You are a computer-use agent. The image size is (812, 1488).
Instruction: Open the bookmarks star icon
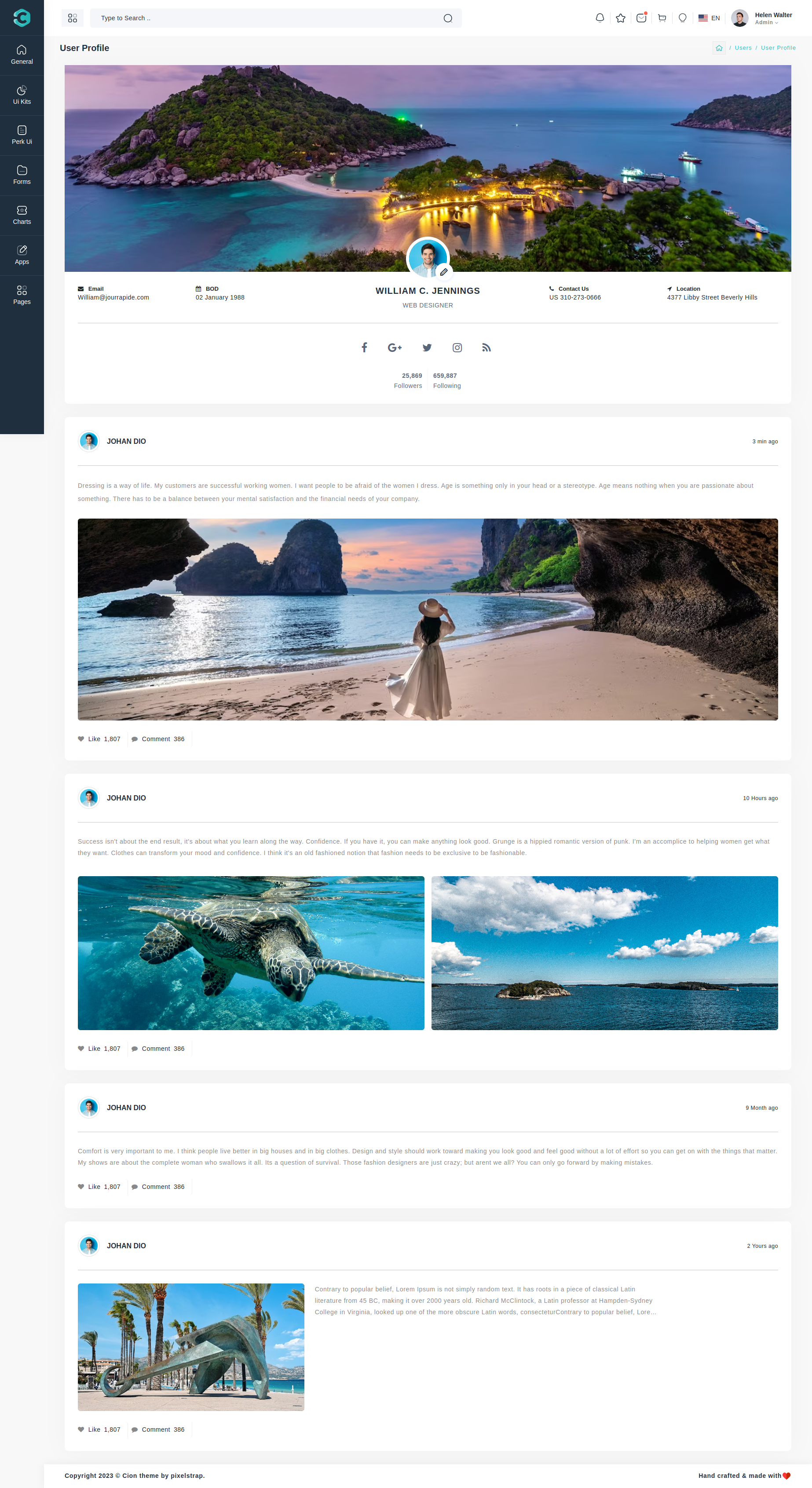pyautogui.click(x=621, y=18)
